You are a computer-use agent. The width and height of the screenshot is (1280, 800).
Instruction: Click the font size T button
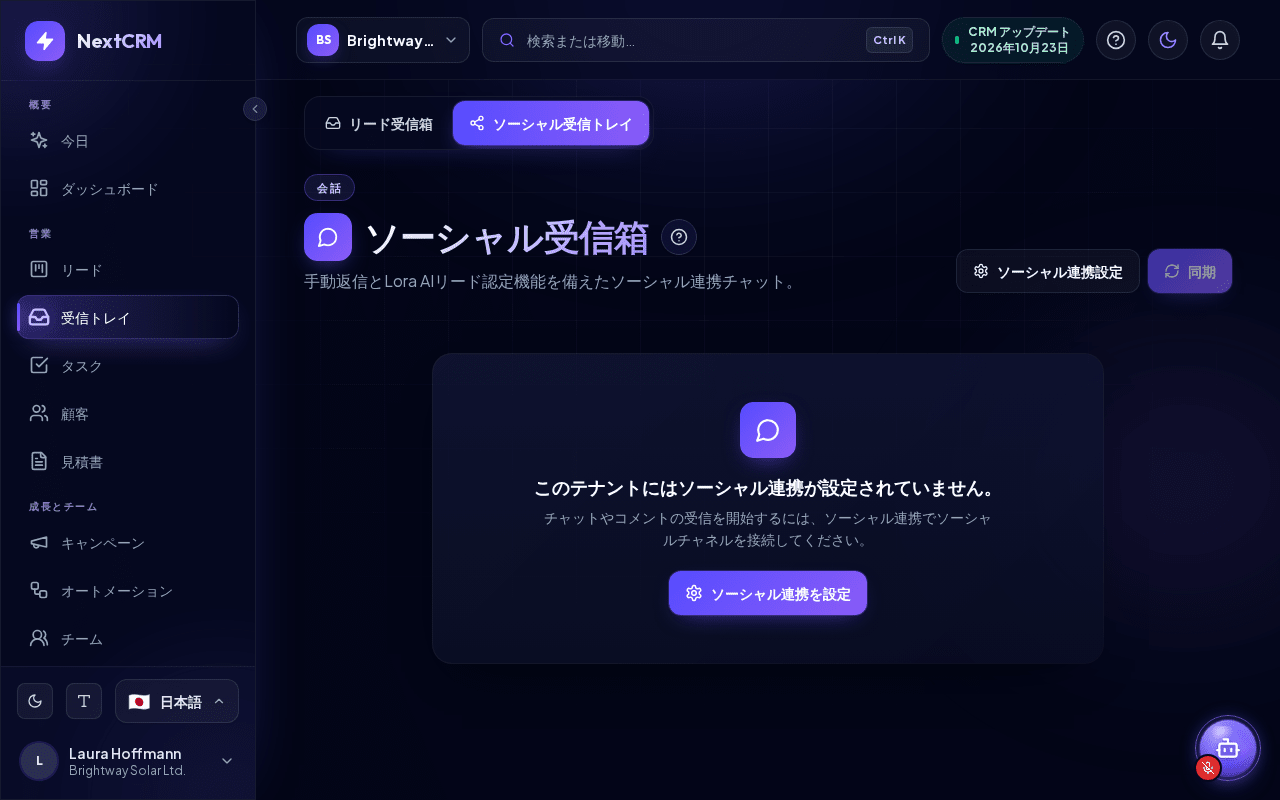point(84,701)
